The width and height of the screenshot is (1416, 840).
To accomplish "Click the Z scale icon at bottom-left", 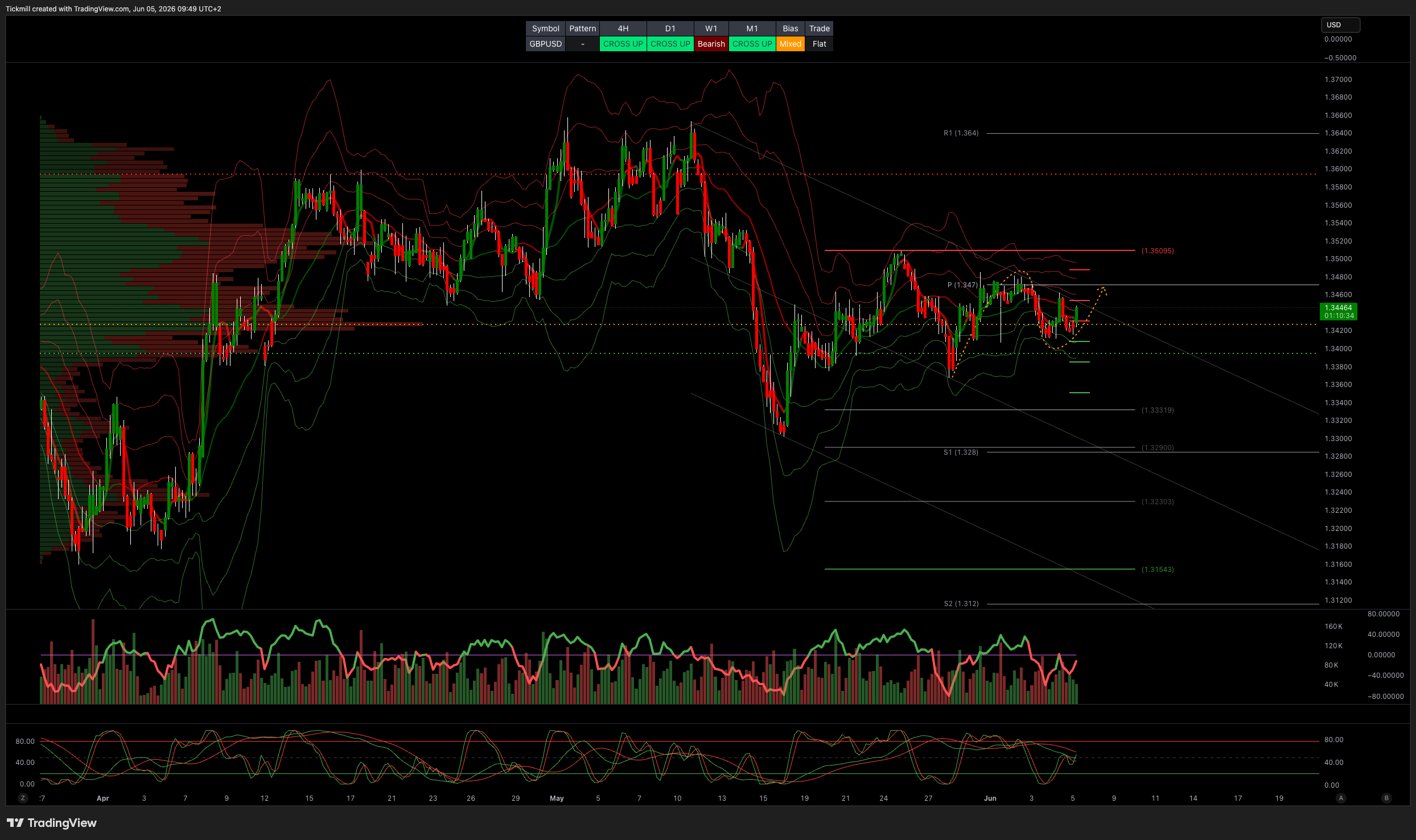I will [x=23, y=798].
